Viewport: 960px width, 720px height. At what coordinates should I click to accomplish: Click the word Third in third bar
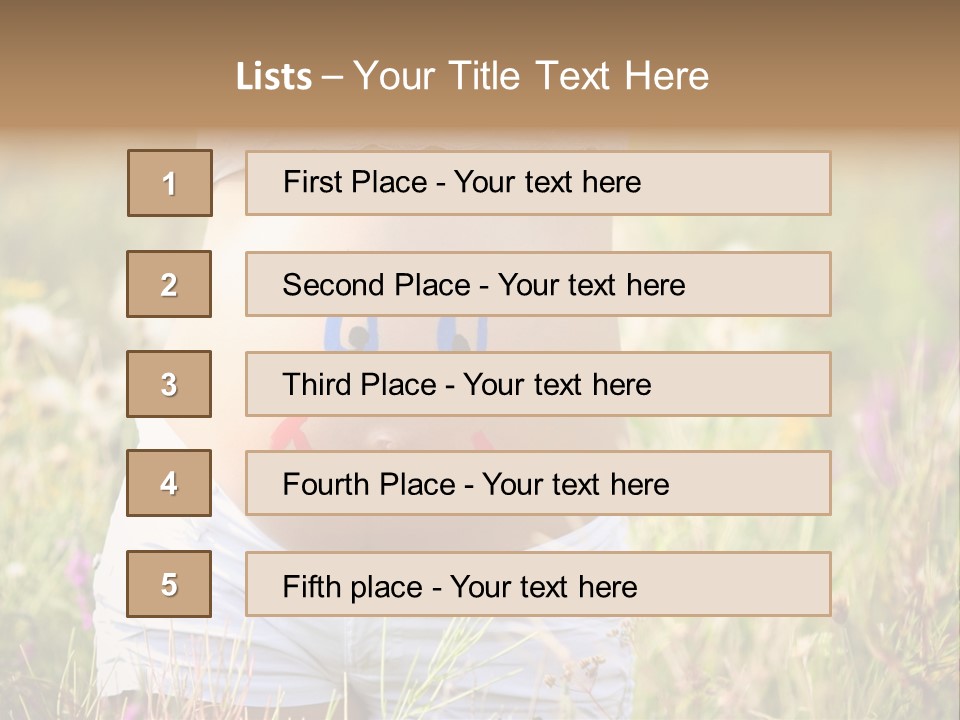[x=316, y=385]
